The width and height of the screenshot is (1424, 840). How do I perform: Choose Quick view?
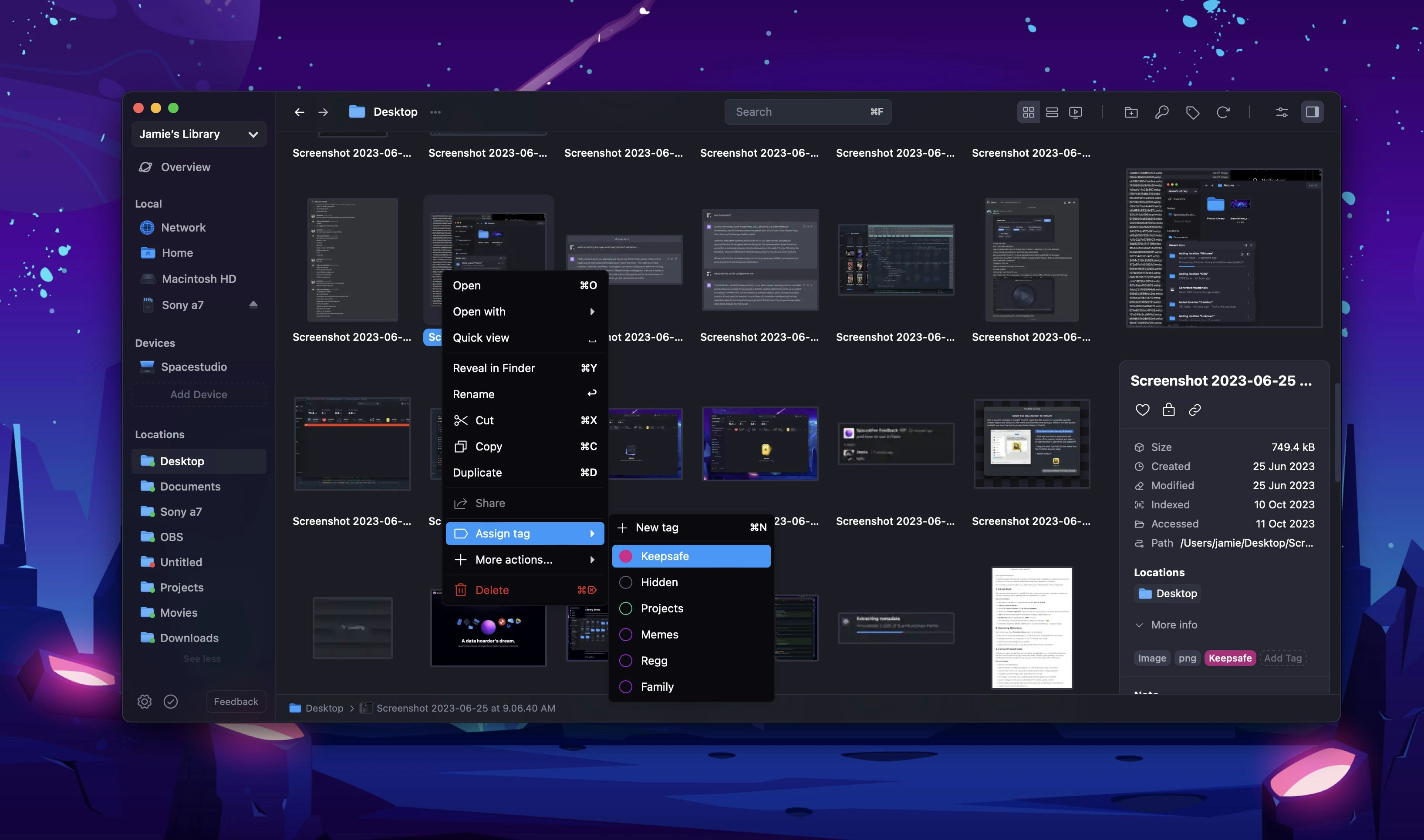tap(524, 337)
